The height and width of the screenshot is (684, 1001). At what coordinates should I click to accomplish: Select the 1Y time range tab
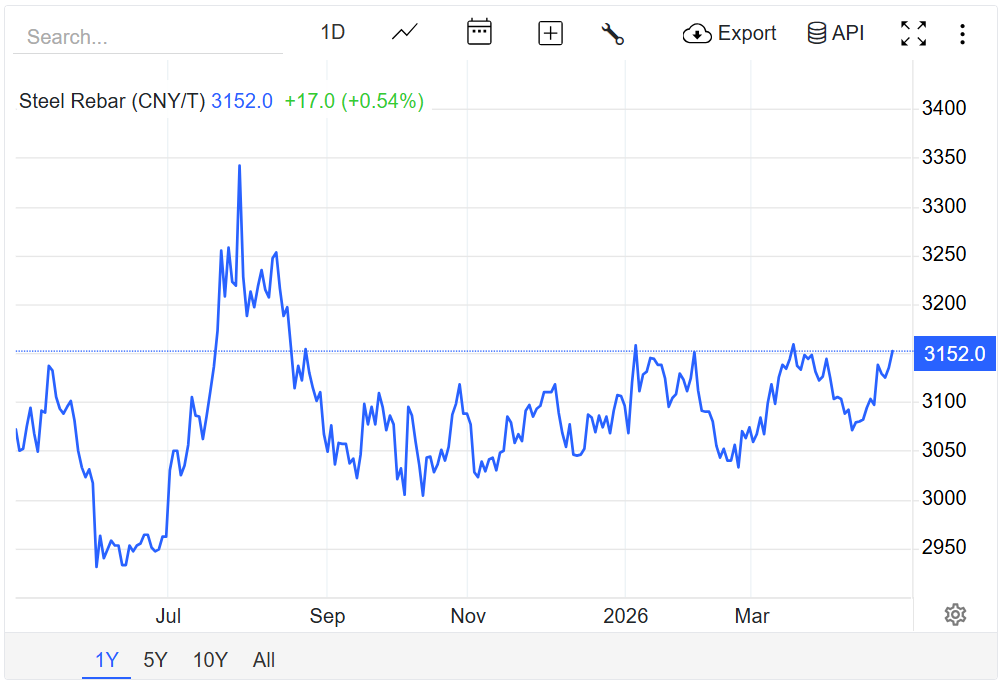click(106, 660)
